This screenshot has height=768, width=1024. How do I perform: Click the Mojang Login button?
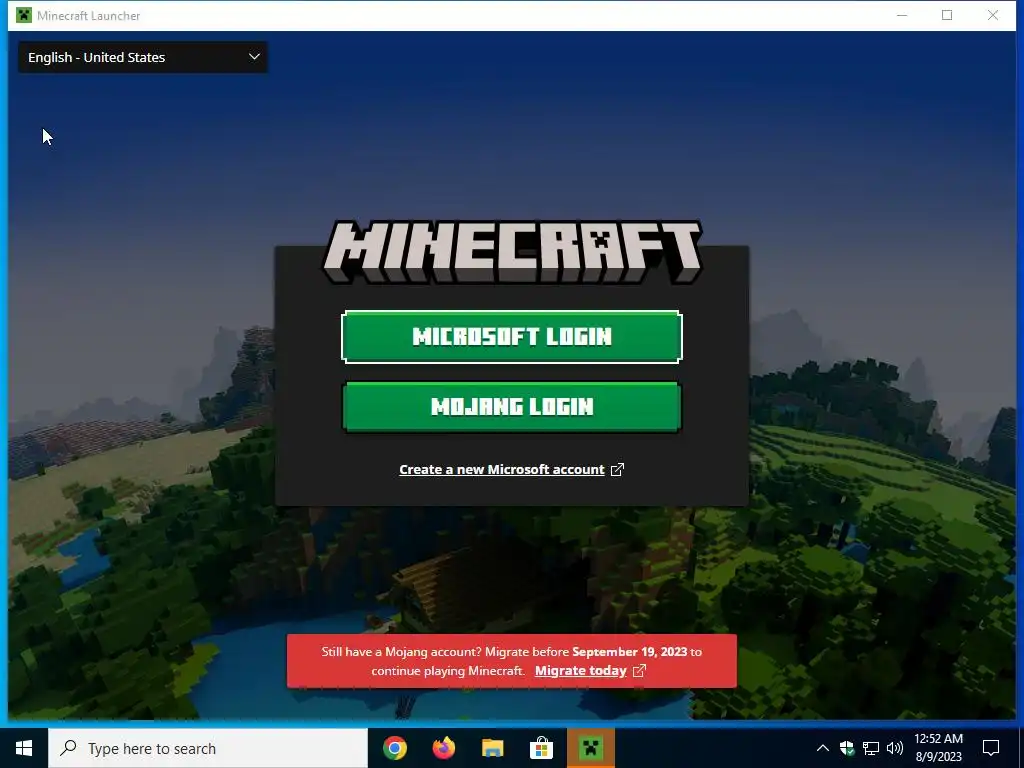coord(511,406)
